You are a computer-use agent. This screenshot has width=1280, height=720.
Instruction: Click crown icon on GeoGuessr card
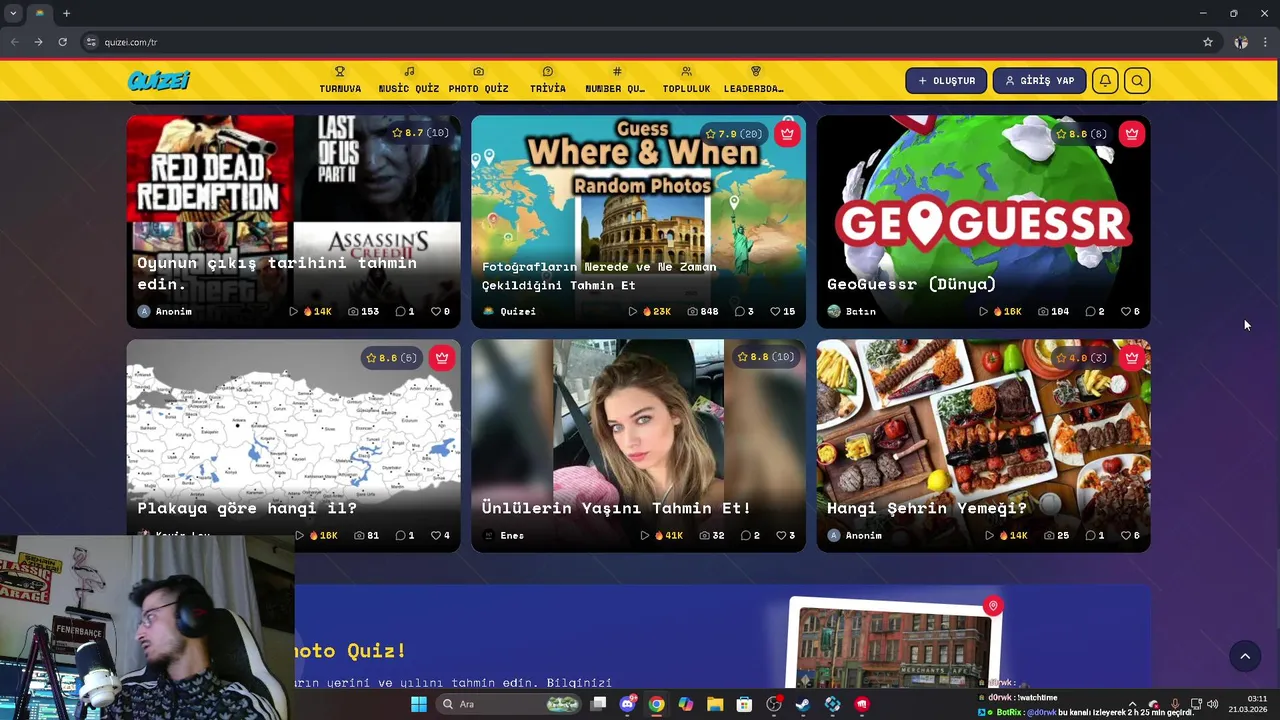click(x=1132, y=133)
